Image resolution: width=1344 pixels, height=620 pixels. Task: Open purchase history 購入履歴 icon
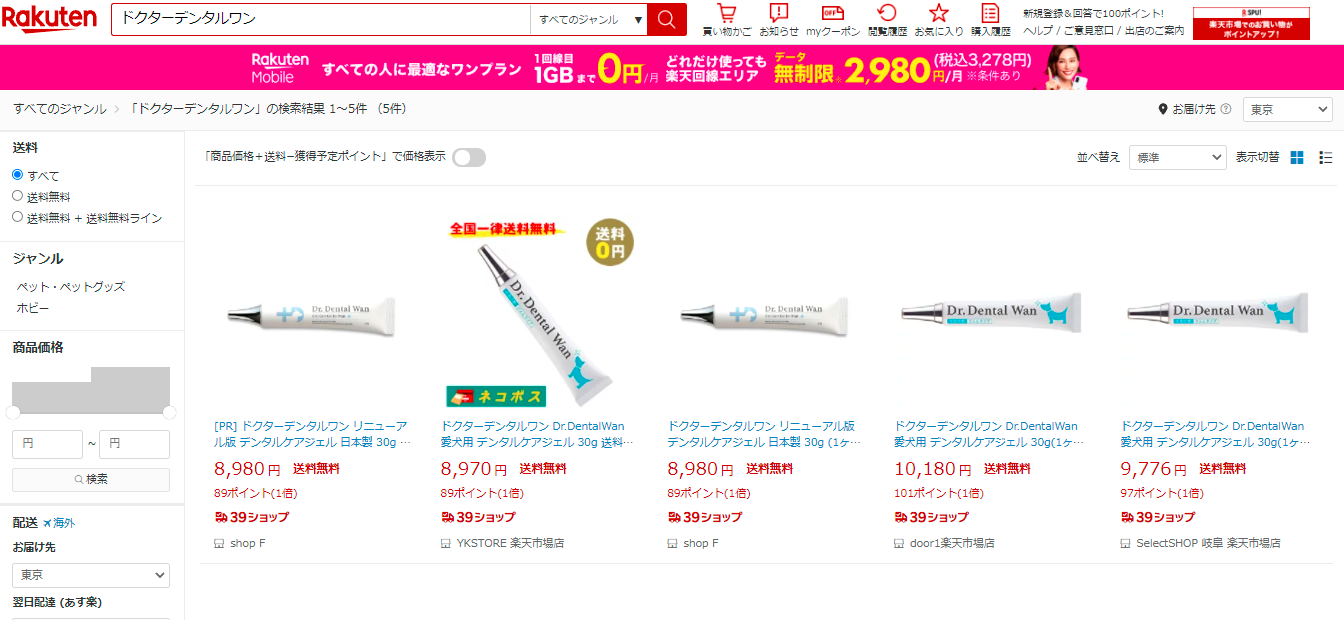(x=990, y=14)
